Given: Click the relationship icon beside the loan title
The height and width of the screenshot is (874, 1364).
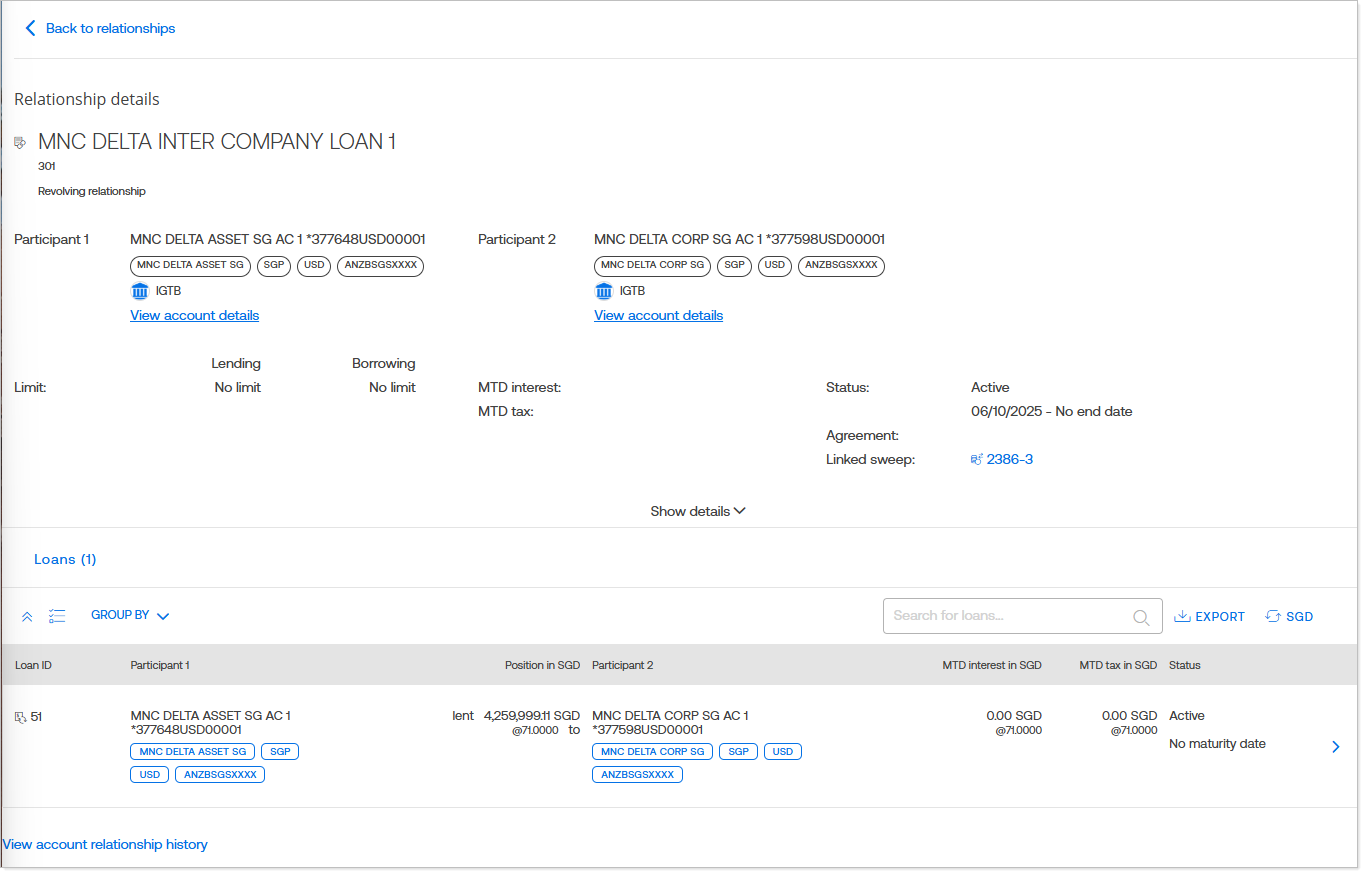Looking at the screenshot, I should 20,143.
